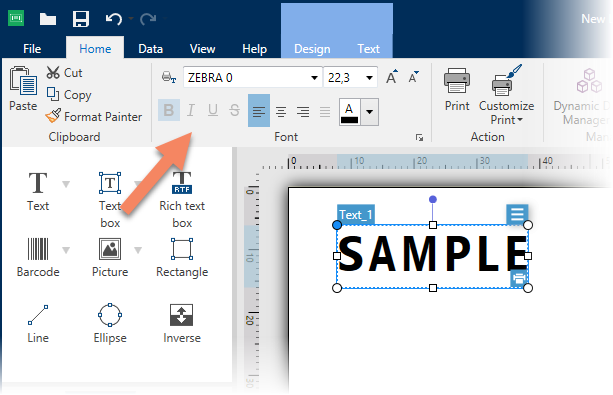
Task: Open the Design contextual tab
Action: click(x=312, y=49)
